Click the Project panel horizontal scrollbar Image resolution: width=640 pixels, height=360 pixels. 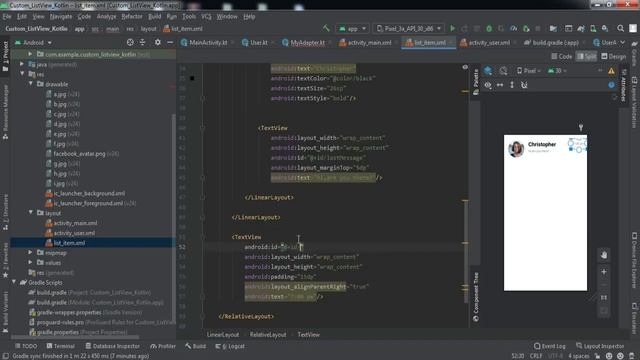[x=76, y=337]
